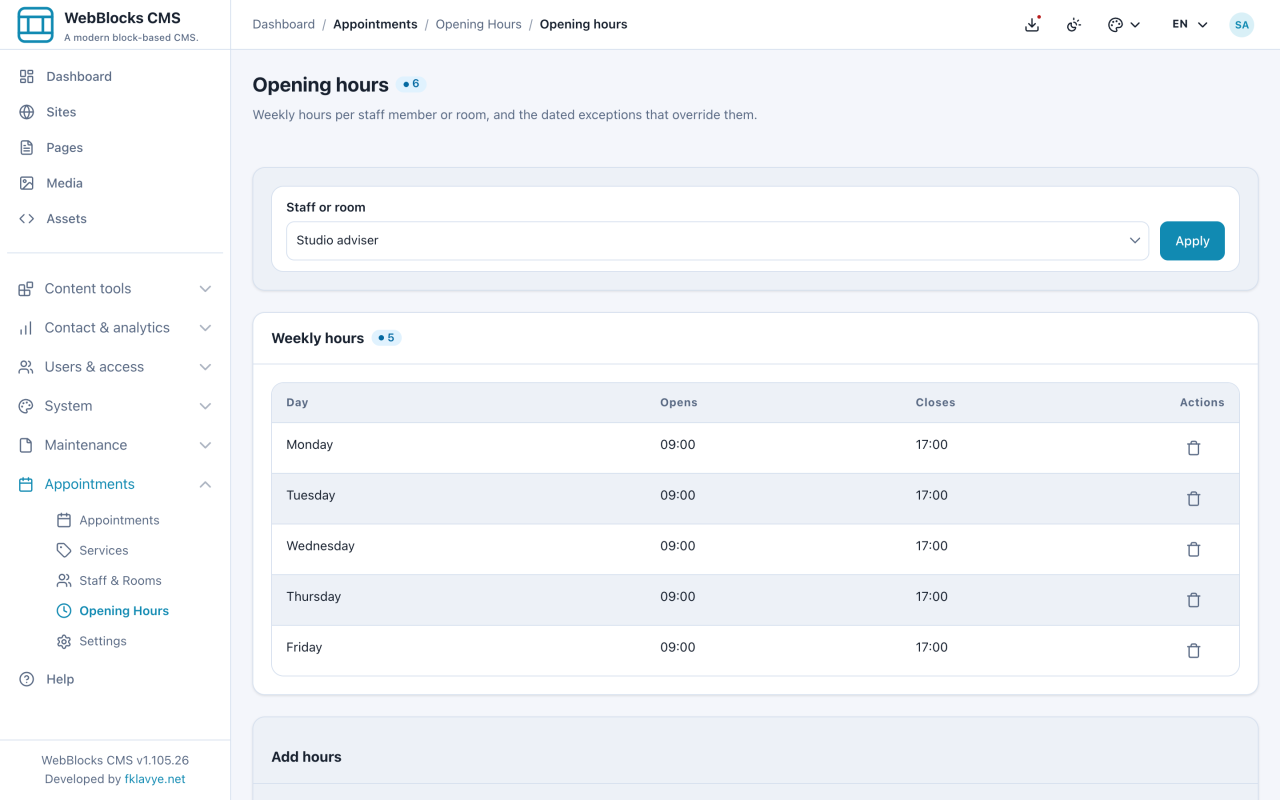Expand the Content tools section
1280x800 pixels.
click(115, 289)
